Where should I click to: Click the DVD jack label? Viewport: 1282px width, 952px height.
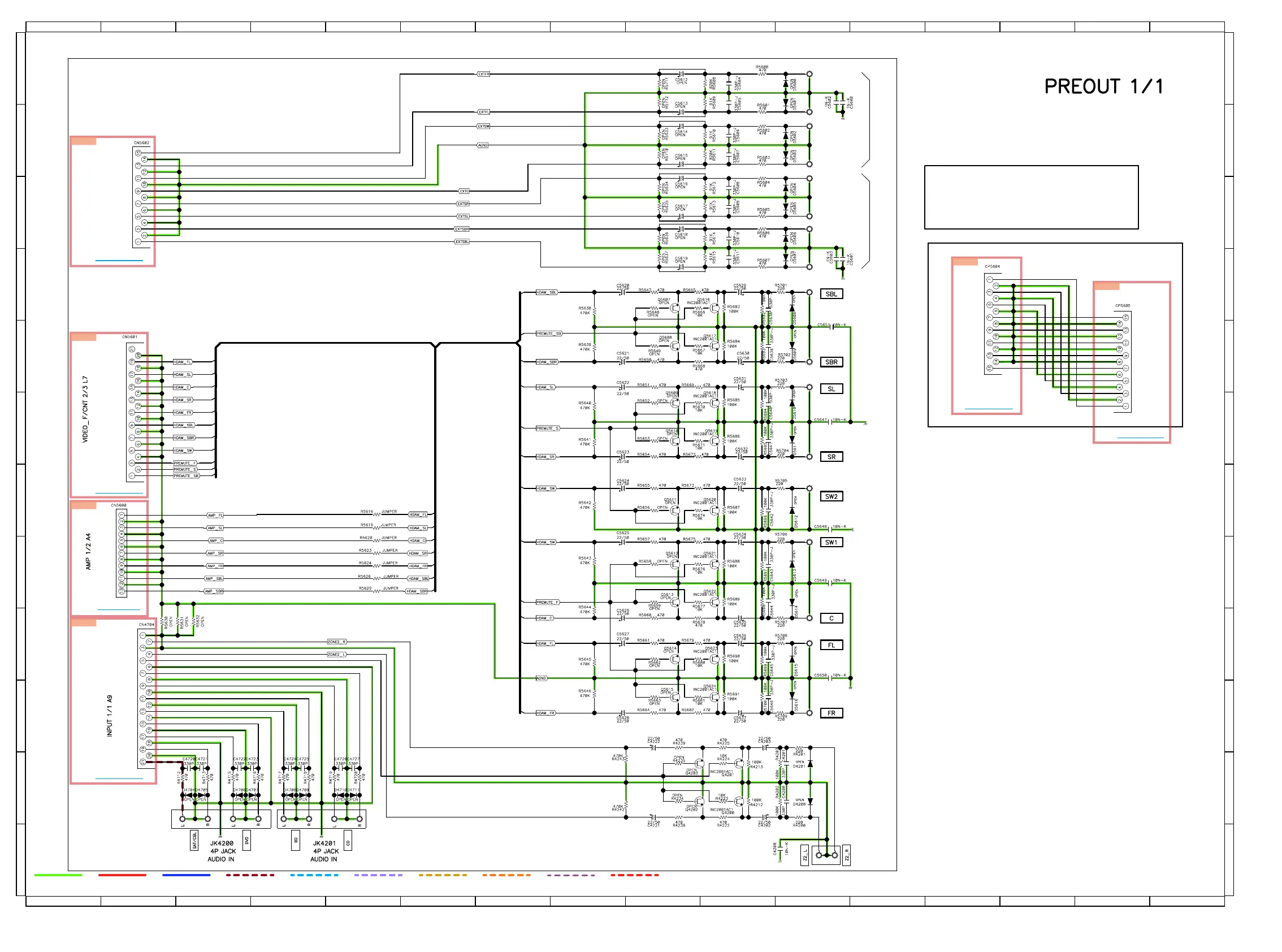(246, 840)
